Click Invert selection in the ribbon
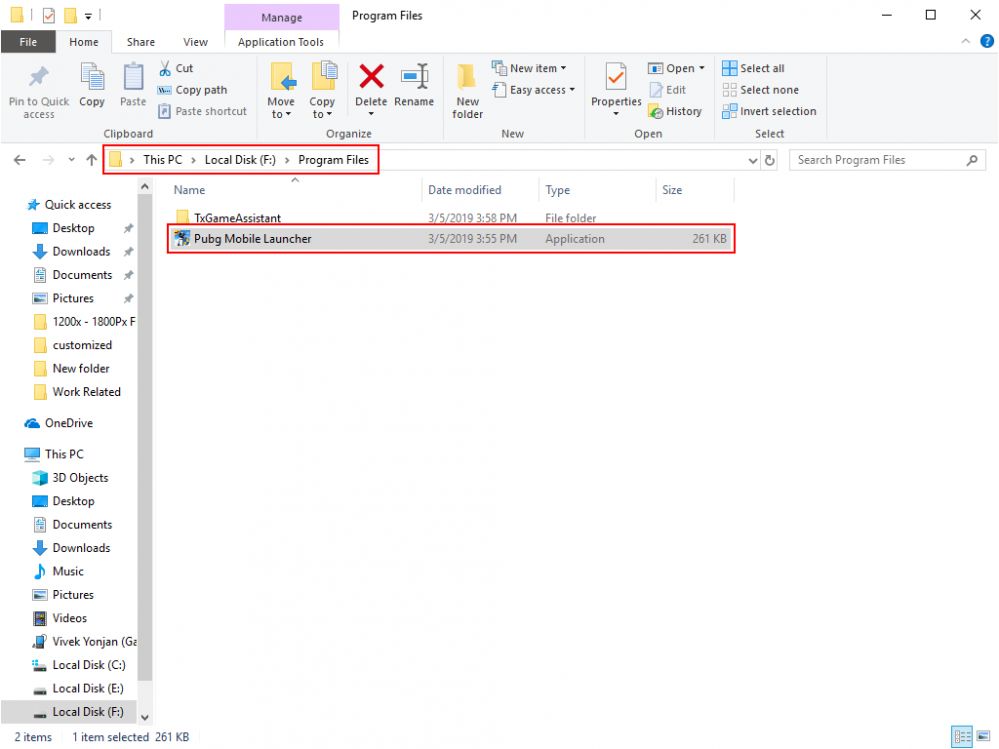This screenshot has height=749, width=999. coord(769,111)
